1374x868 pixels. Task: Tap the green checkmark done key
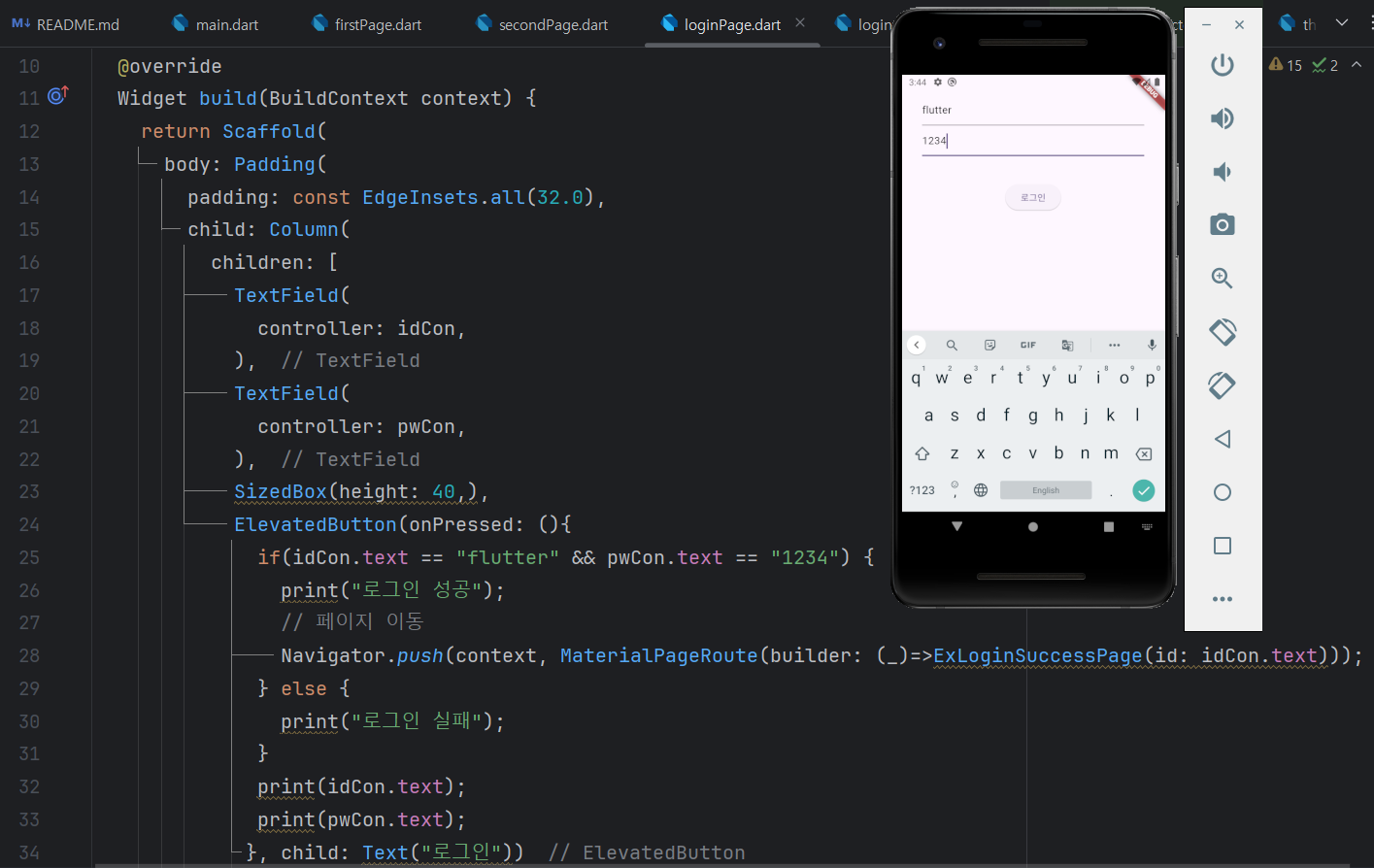pyautogui.click(x=1144, y=490)
